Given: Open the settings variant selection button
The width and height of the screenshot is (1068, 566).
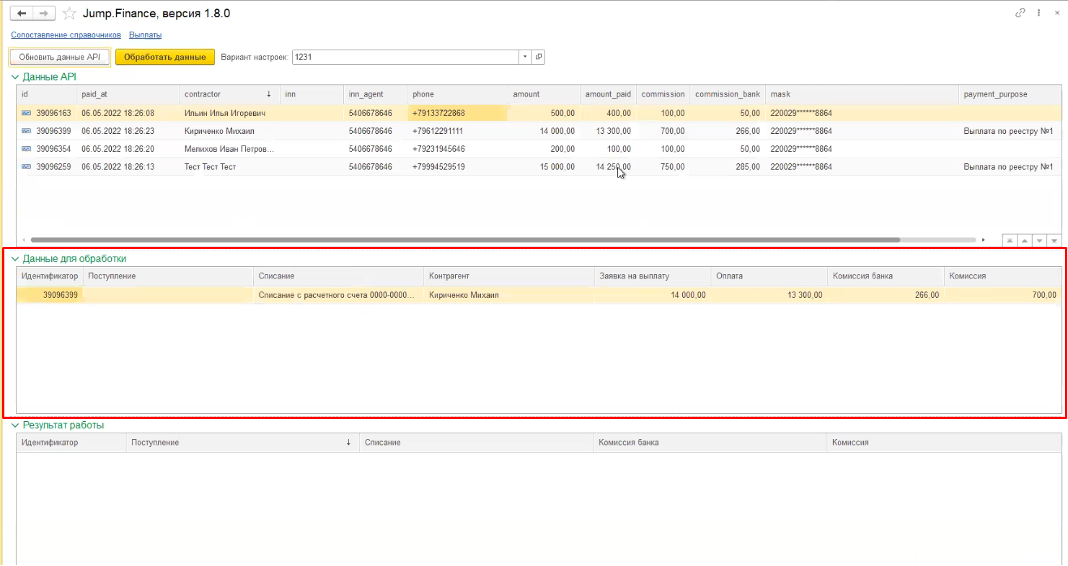Looking at the screenshot, I should [539, 57].
